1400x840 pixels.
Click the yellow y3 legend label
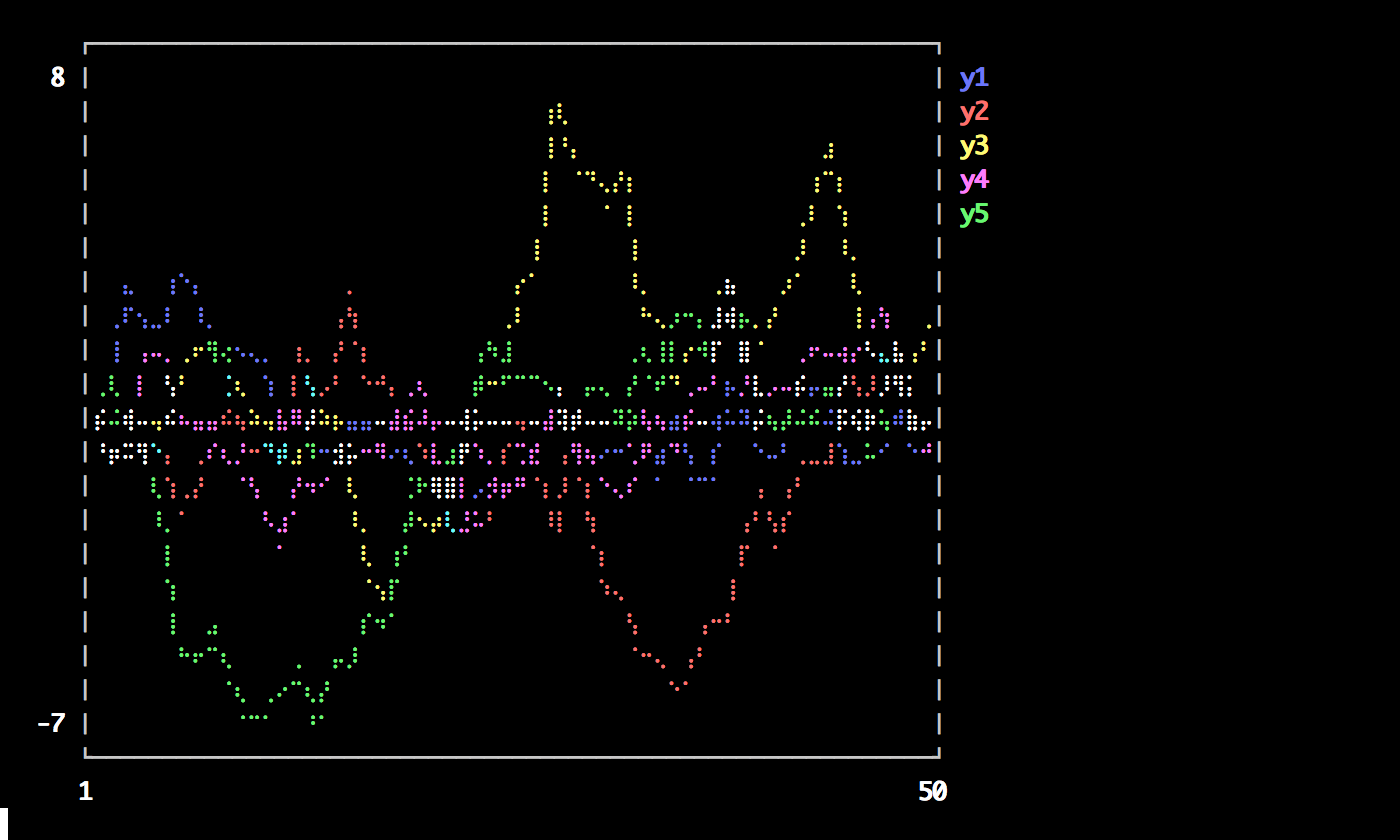pyautogui.click(x=973, y=146)
